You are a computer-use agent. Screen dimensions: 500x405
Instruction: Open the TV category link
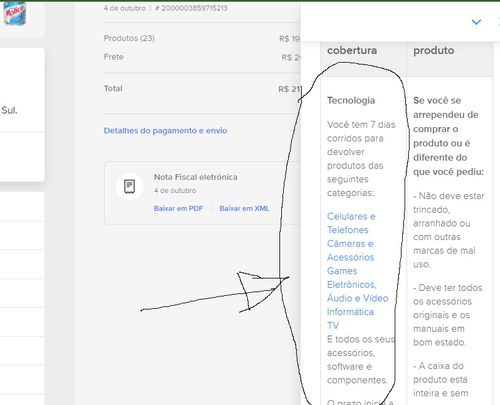point(333,325)
